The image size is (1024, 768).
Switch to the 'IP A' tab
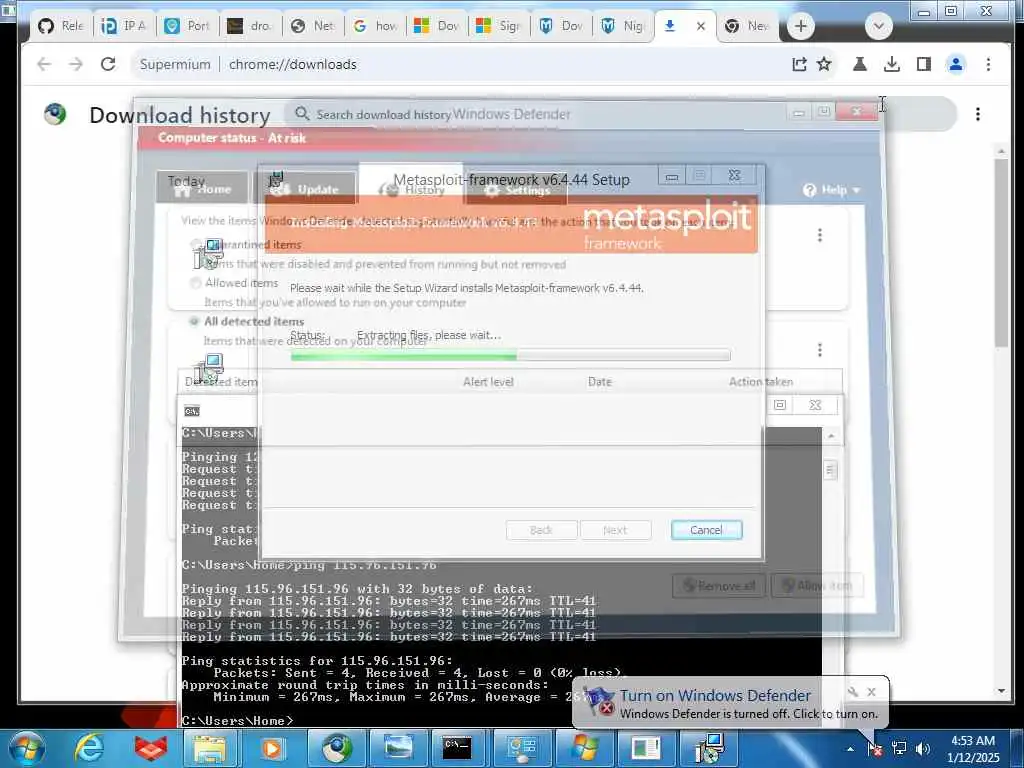click(124, 26)
